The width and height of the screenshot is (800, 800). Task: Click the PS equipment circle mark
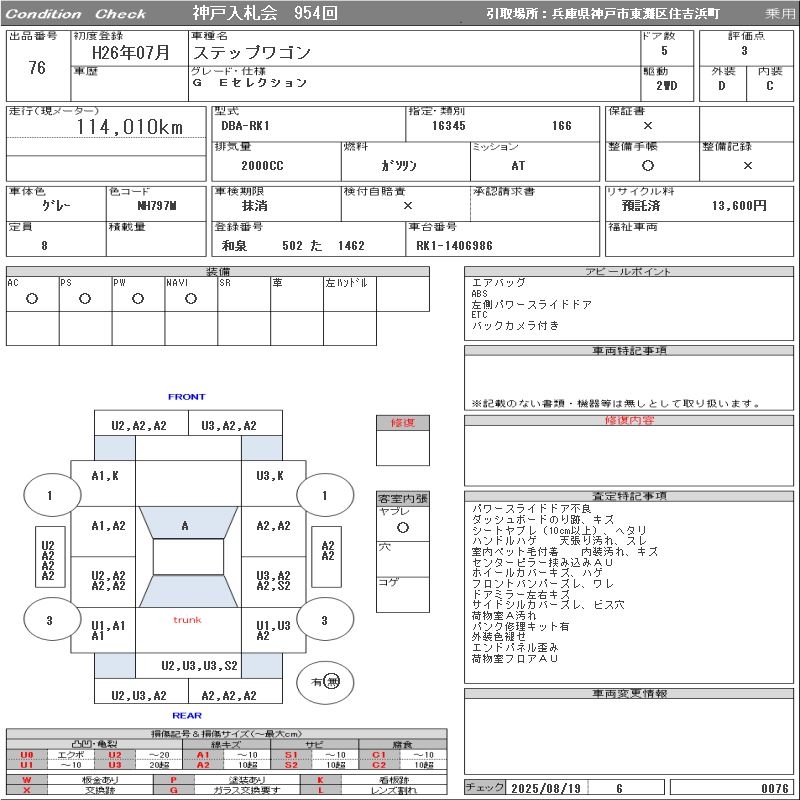pos(85,299)
